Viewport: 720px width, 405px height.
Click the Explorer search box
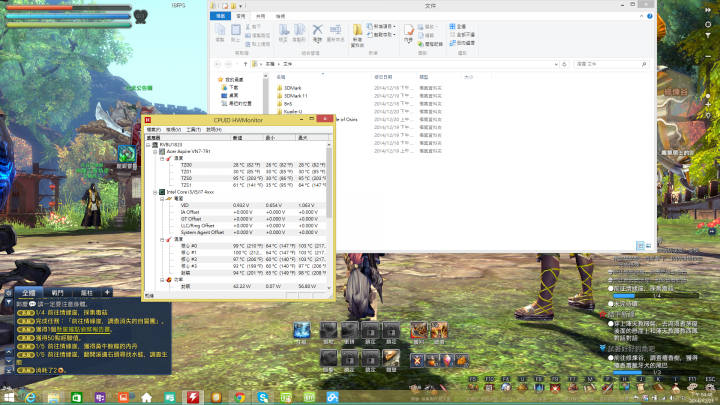coord(610,64)
